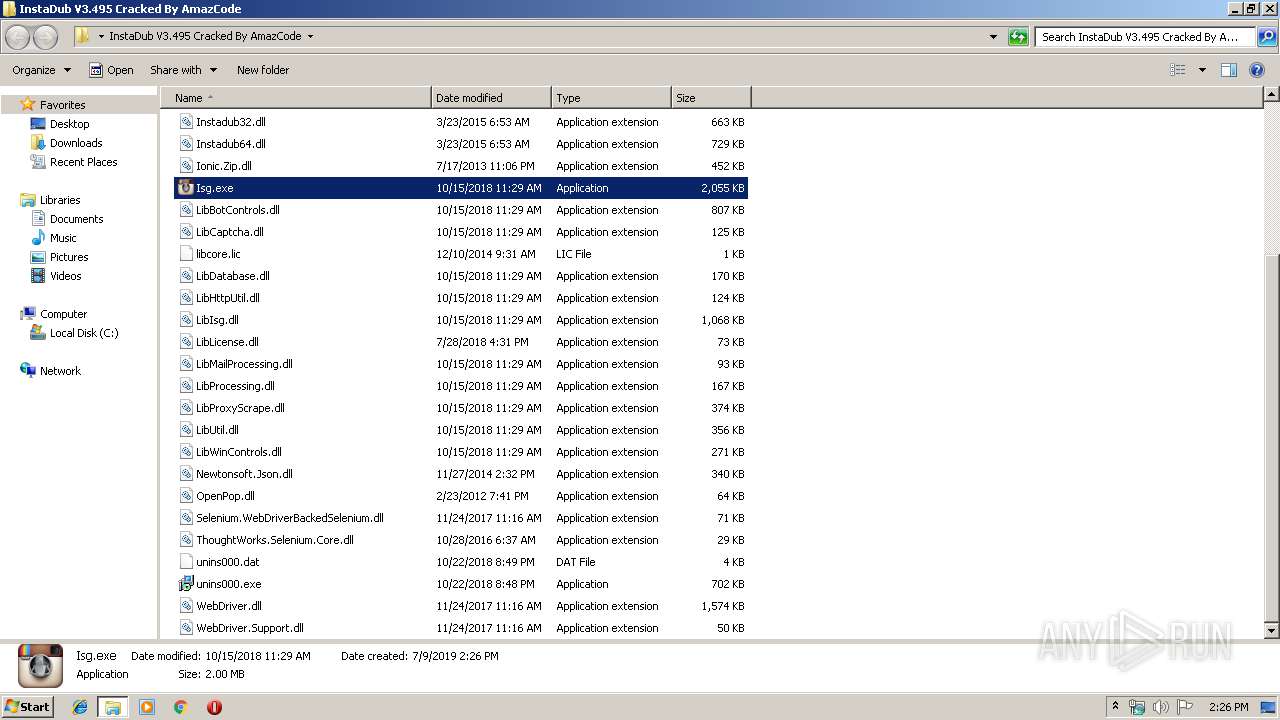Viewport: 1280px width, 720px height.
Task: Open the Start menu
Action: 27,706
